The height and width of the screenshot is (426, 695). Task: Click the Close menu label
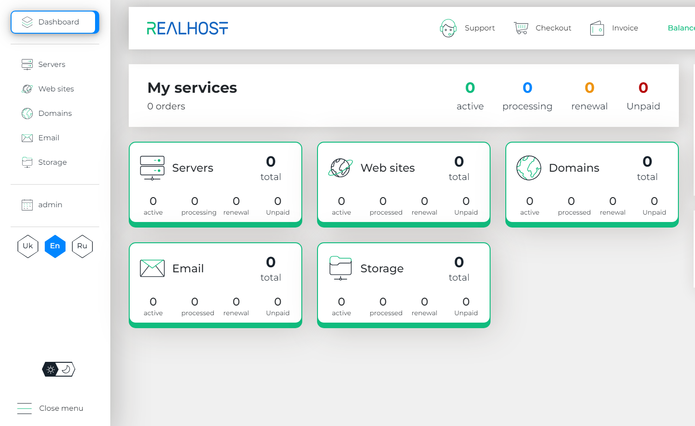(61, 408)
